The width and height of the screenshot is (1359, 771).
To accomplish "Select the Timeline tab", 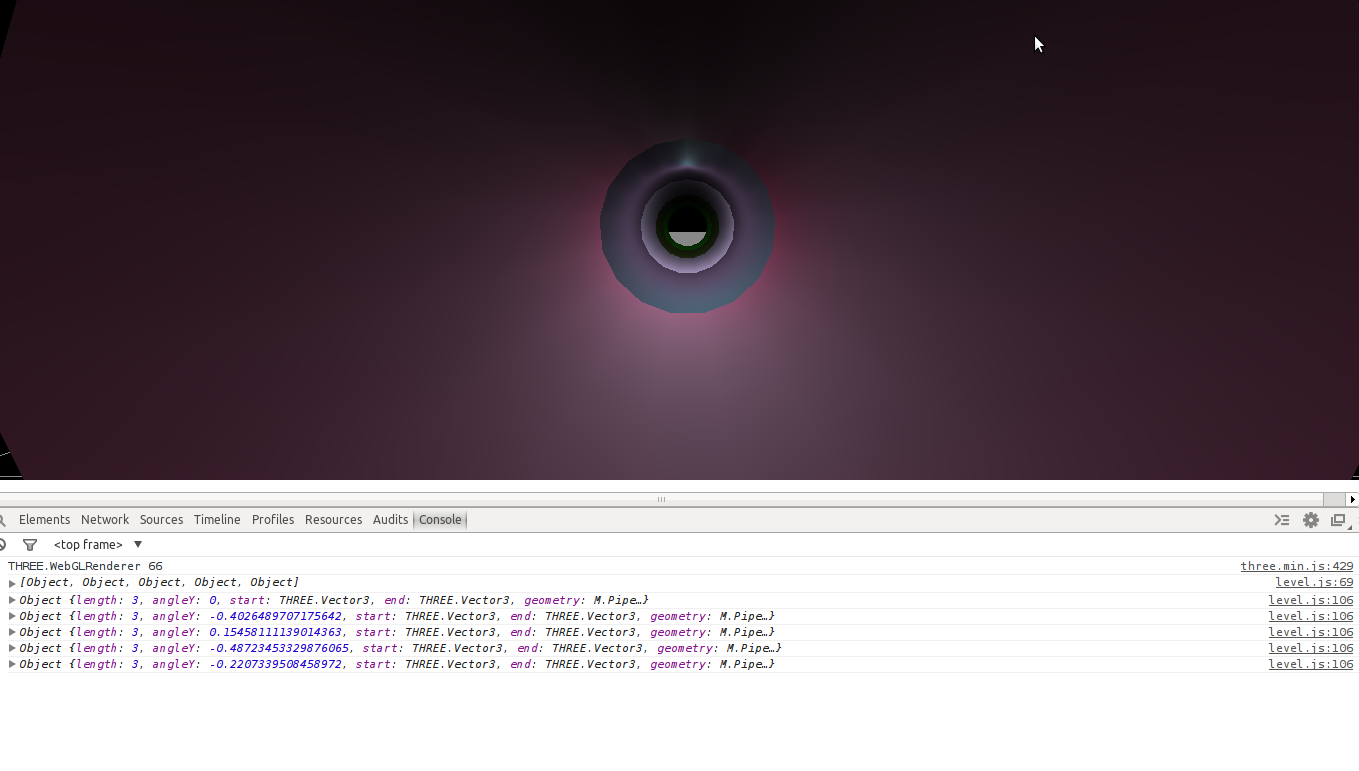I will tap(217, 520).
